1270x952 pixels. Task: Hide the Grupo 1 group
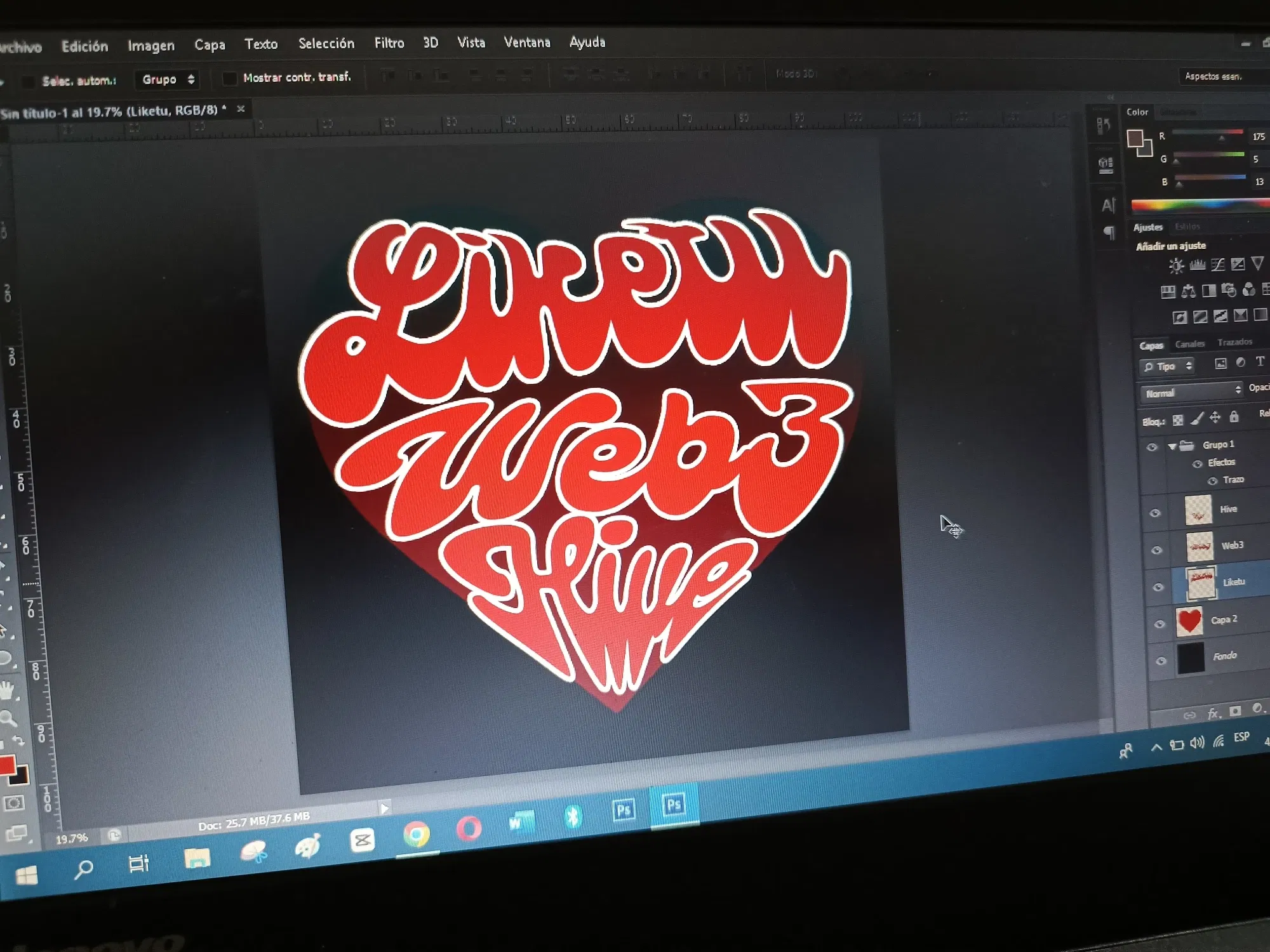tap(1152, 447)
